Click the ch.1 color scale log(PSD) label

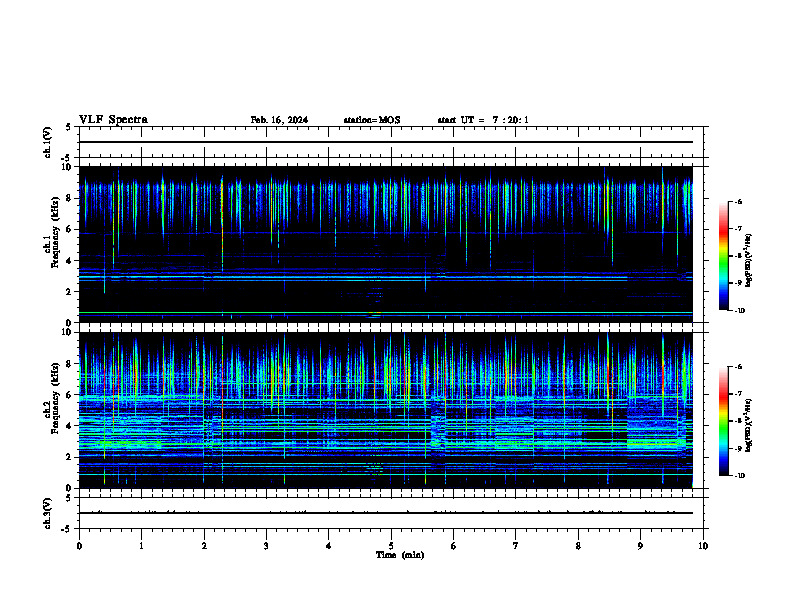[x=749, y=261]
